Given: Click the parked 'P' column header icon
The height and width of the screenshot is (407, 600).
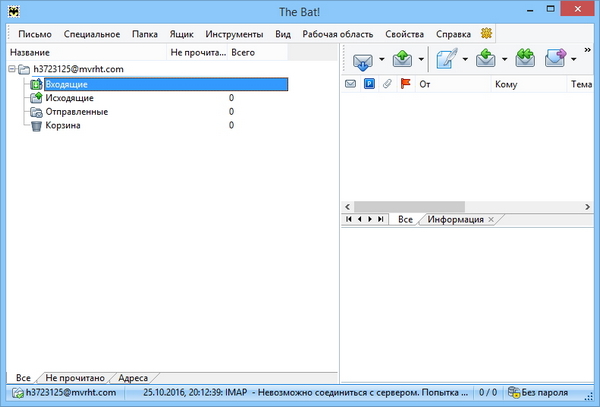Looking at the screenshot, I should pyautogui.click(x=369, y=85).
